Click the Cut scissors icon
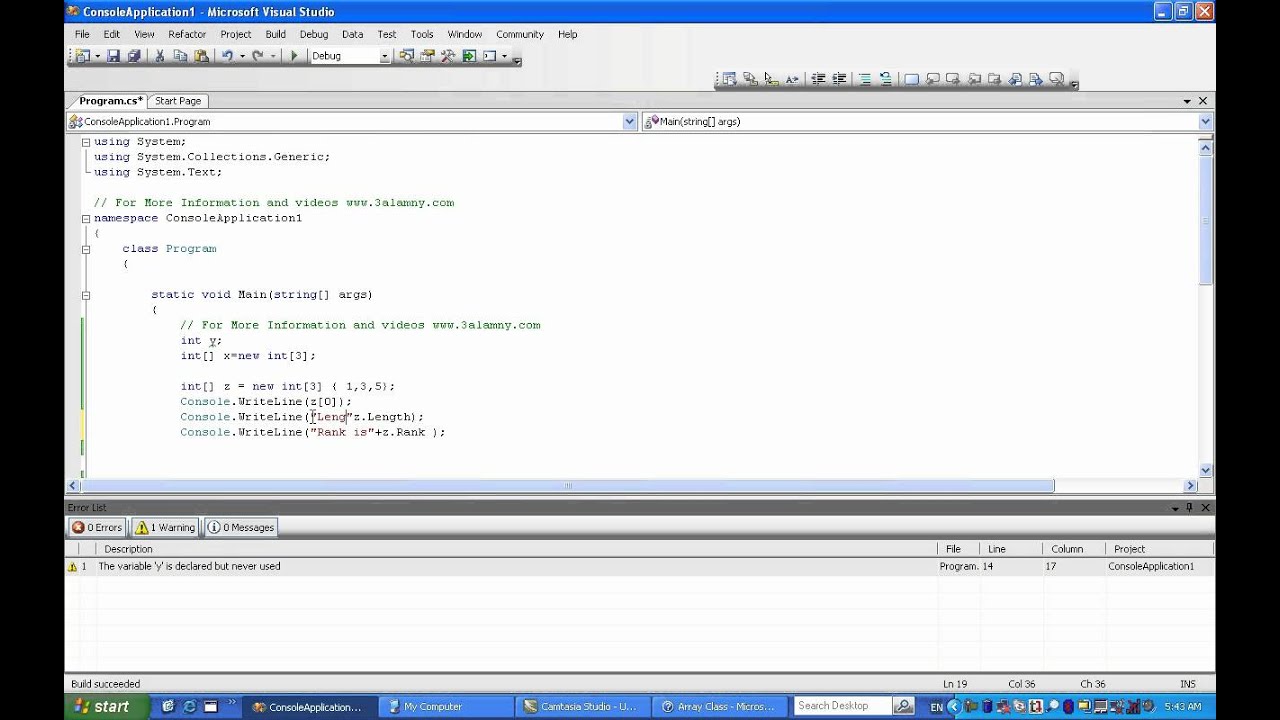1280x720 pixels. tap(159, 56)
